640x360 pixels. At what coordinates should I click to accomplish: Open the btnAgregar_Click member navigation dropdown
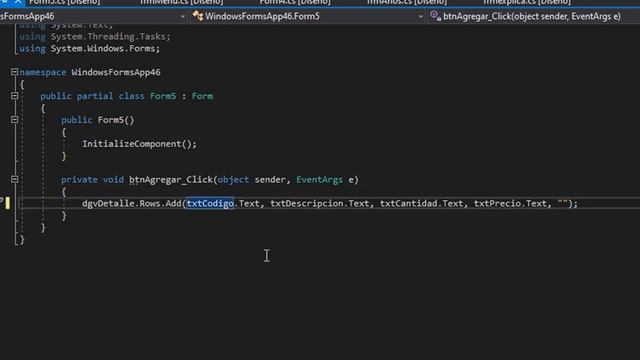[x=533, y=16]
